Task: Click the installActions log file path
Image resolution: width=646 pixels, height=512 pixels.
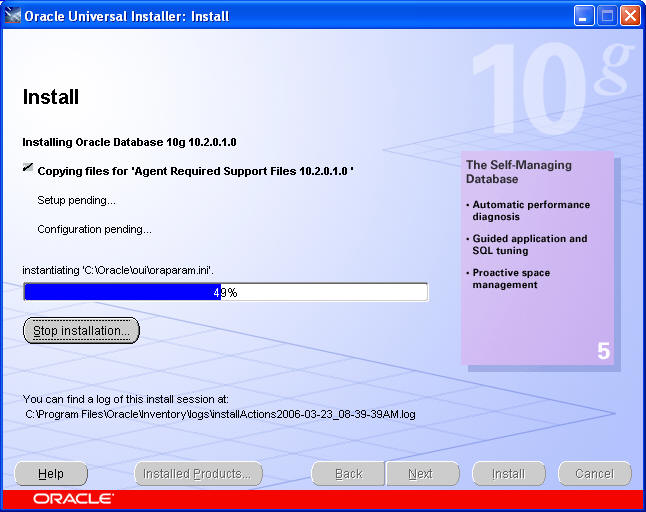Action: point(220,412)
